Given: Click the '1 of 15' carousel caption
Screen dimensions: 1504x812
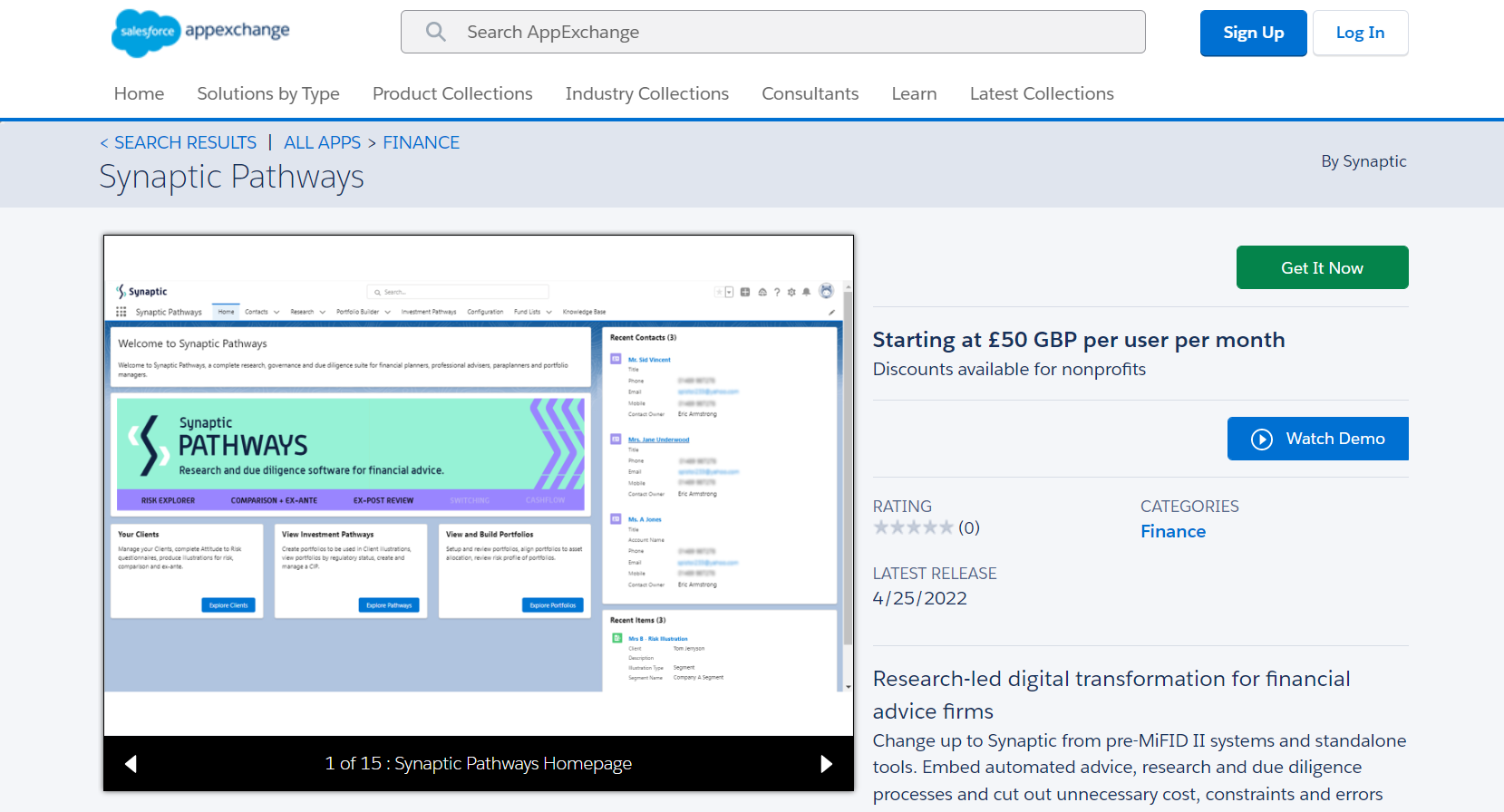Looking at the screenshot, I should (479, 764).
